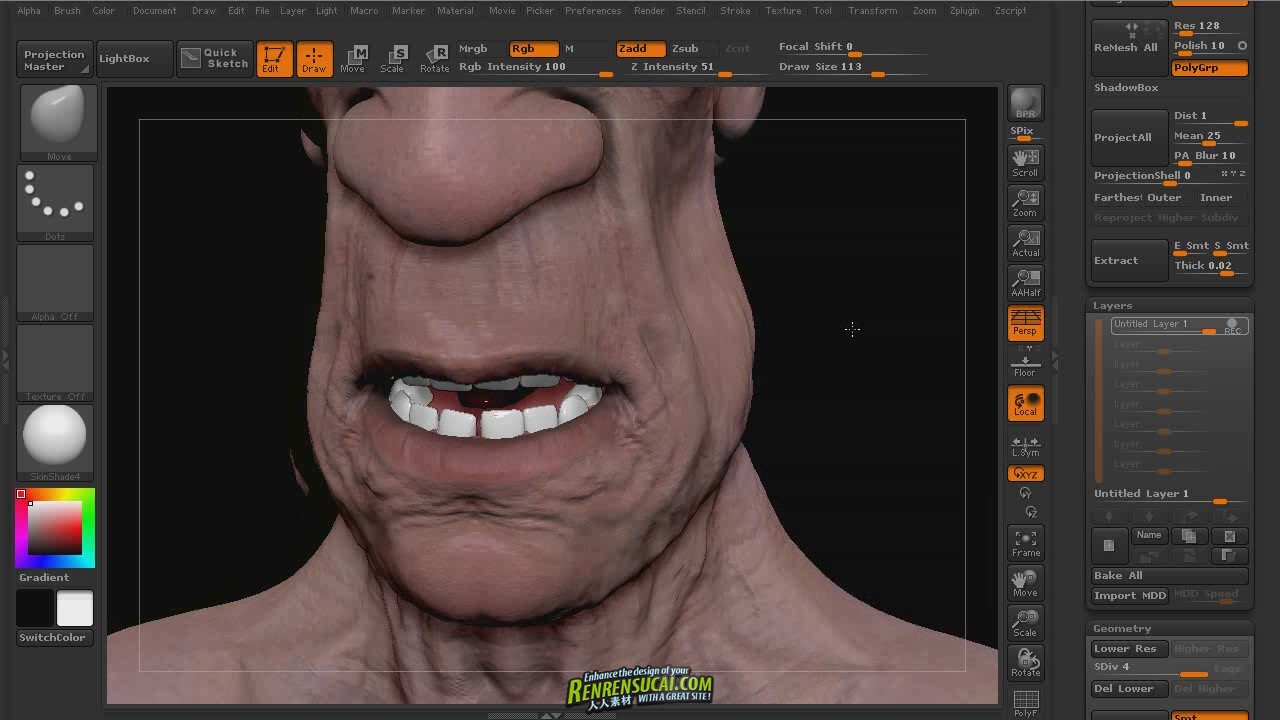Click the Quick Sketch icon
1280x720 pixels.
214,59
